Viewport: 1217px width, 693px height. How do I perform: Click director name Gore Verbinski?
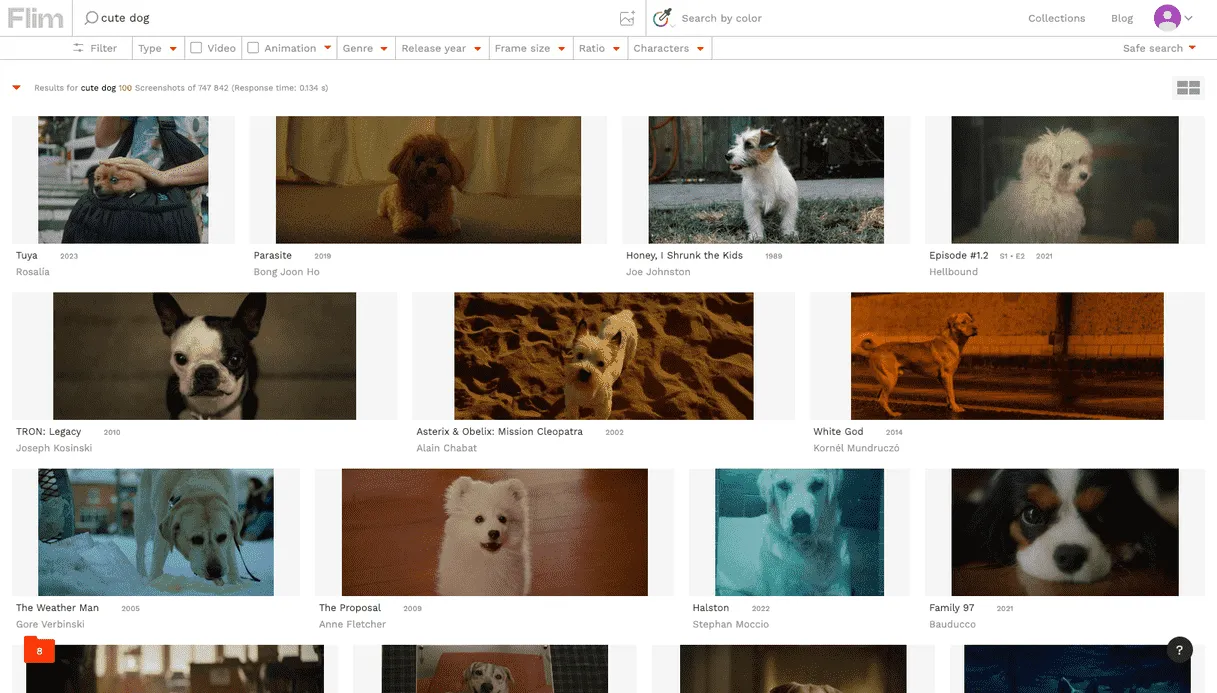coord(50,624)
